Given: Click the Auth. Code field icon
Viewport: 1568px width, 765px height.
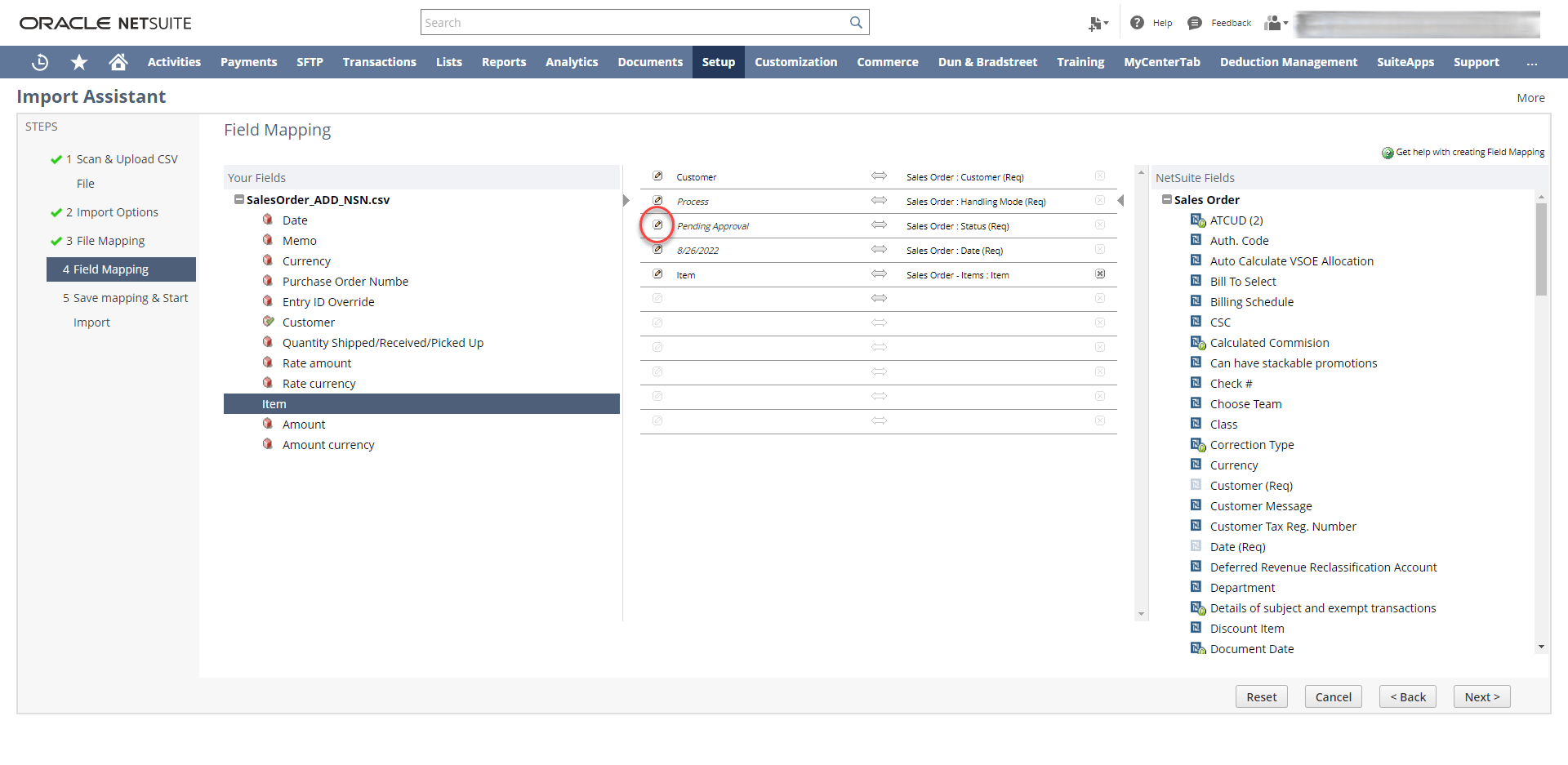Looking at the screenshot, I should coord(1196,240).
